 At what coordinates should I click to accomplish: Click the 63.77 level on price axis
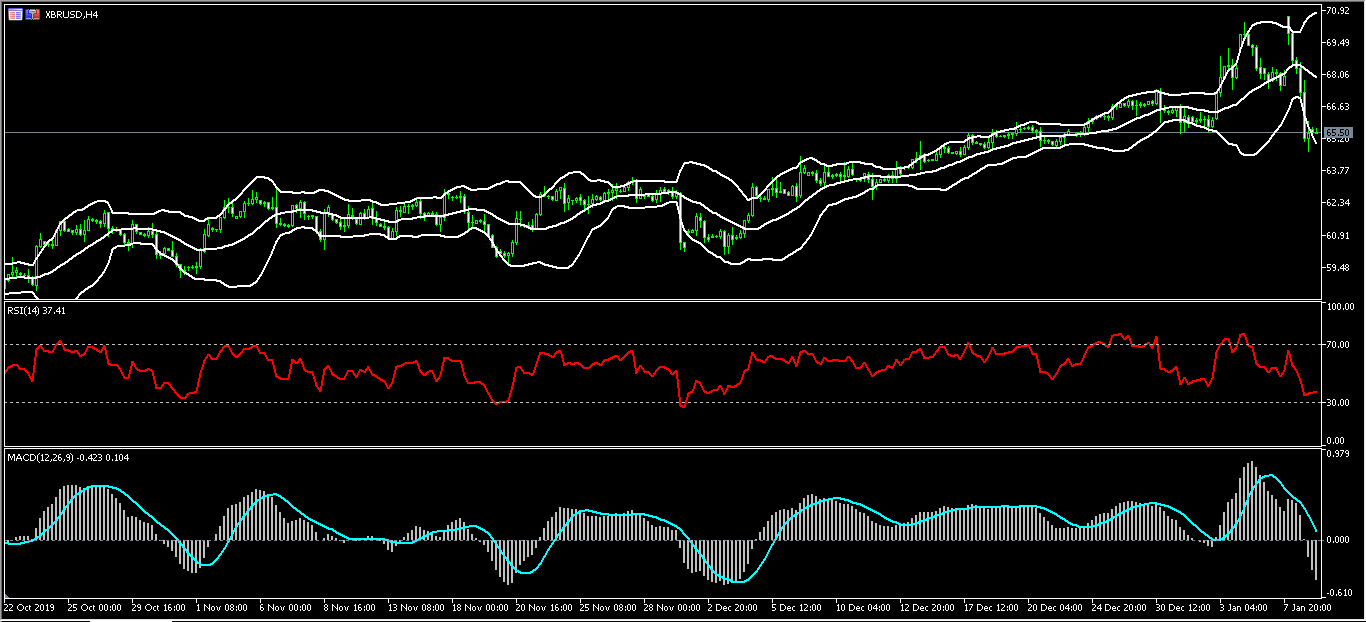click(1337, 171)
